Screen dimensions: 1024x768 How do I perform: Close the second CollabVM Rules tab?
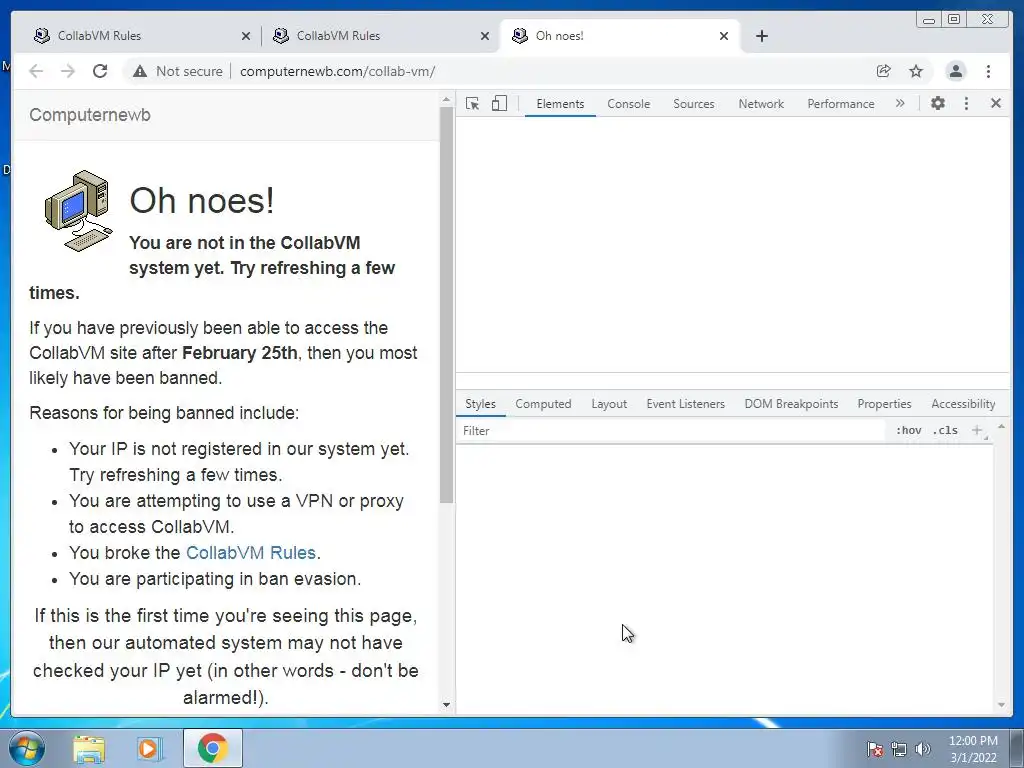485,37
